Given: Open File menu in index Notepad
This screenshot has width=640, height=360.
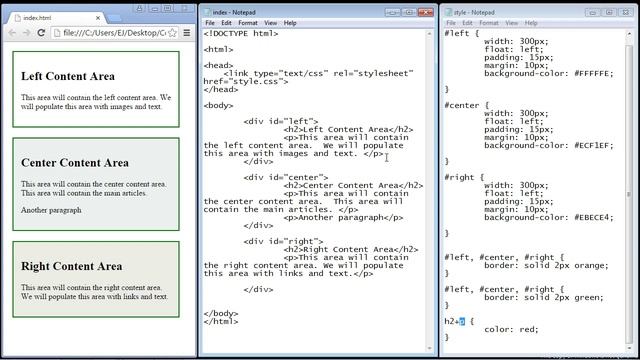Looking at the screenshot, I should (210, 23).
